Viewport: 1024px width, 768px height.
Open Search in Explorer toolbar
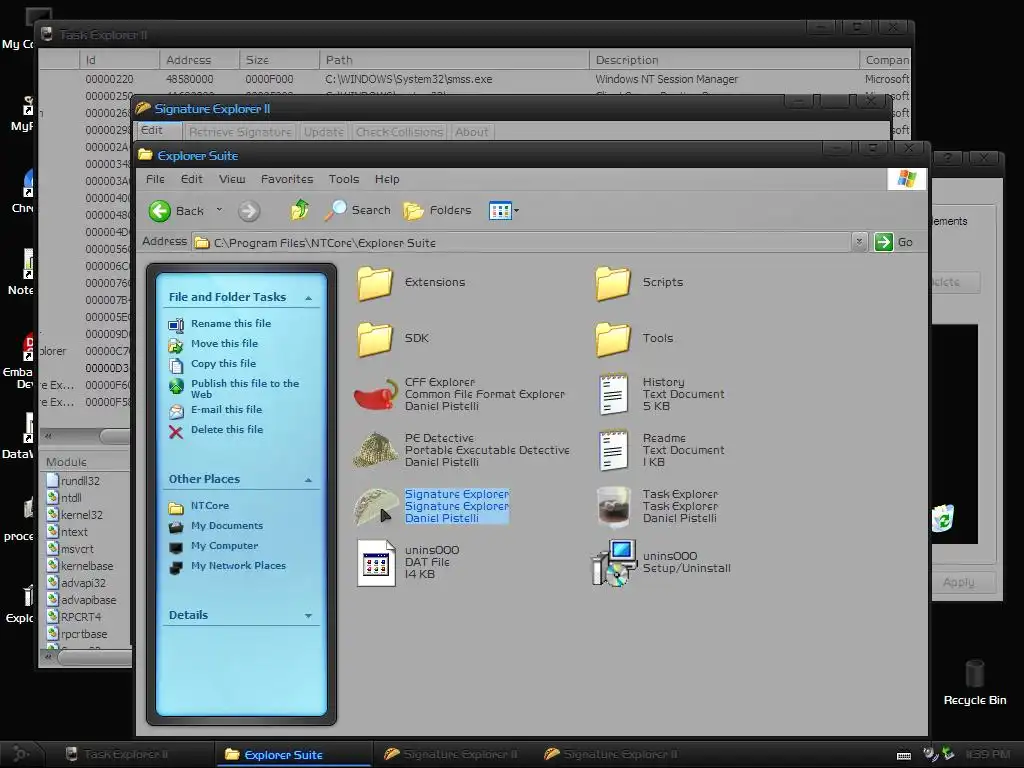358,210
